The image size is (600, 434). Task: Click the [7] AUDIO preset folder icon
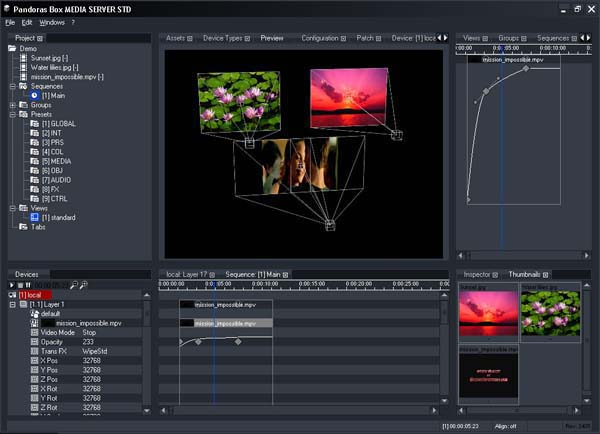34,180
